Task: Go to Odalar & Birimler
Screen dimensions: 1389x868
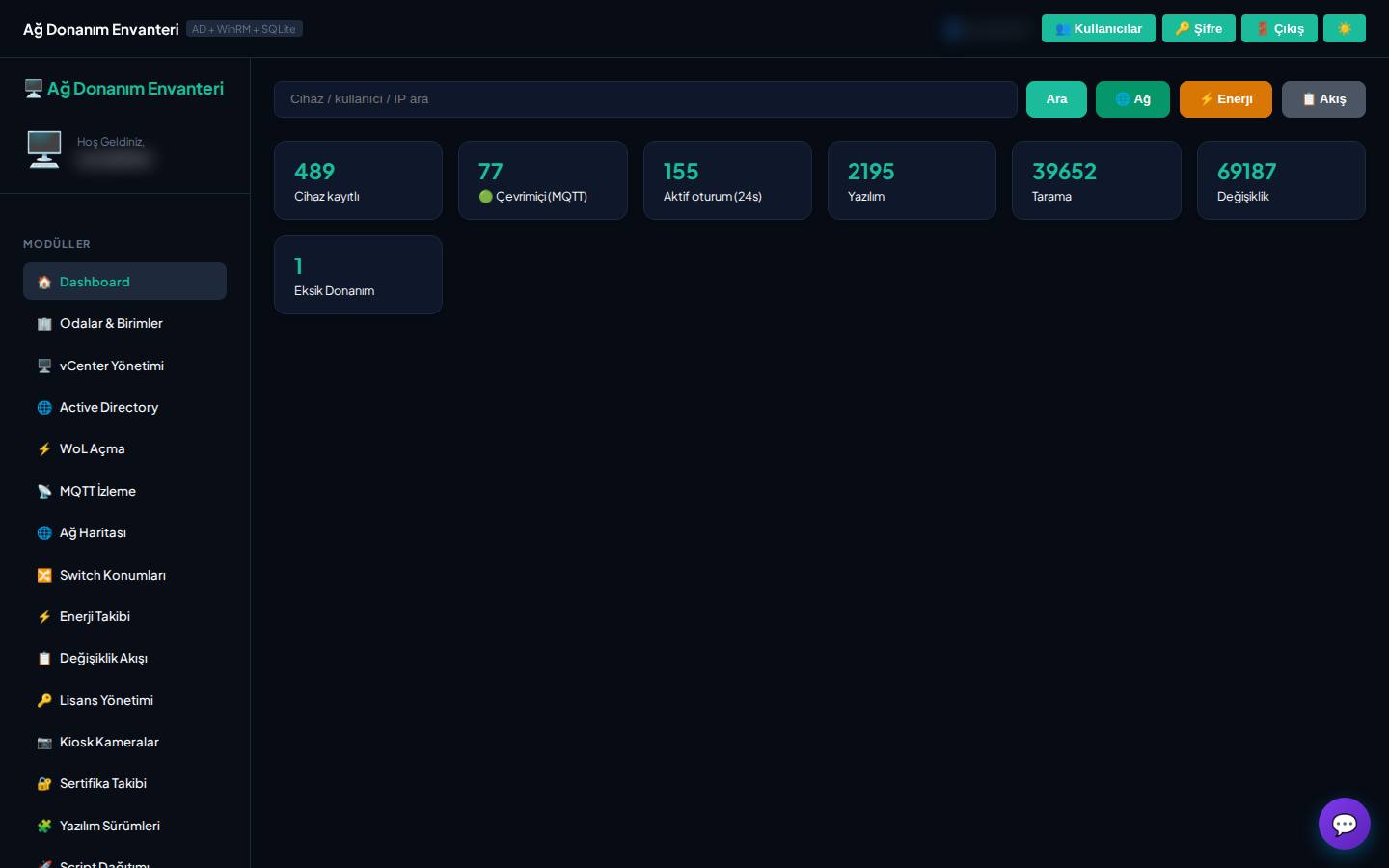Action: (x=124, y=323)
